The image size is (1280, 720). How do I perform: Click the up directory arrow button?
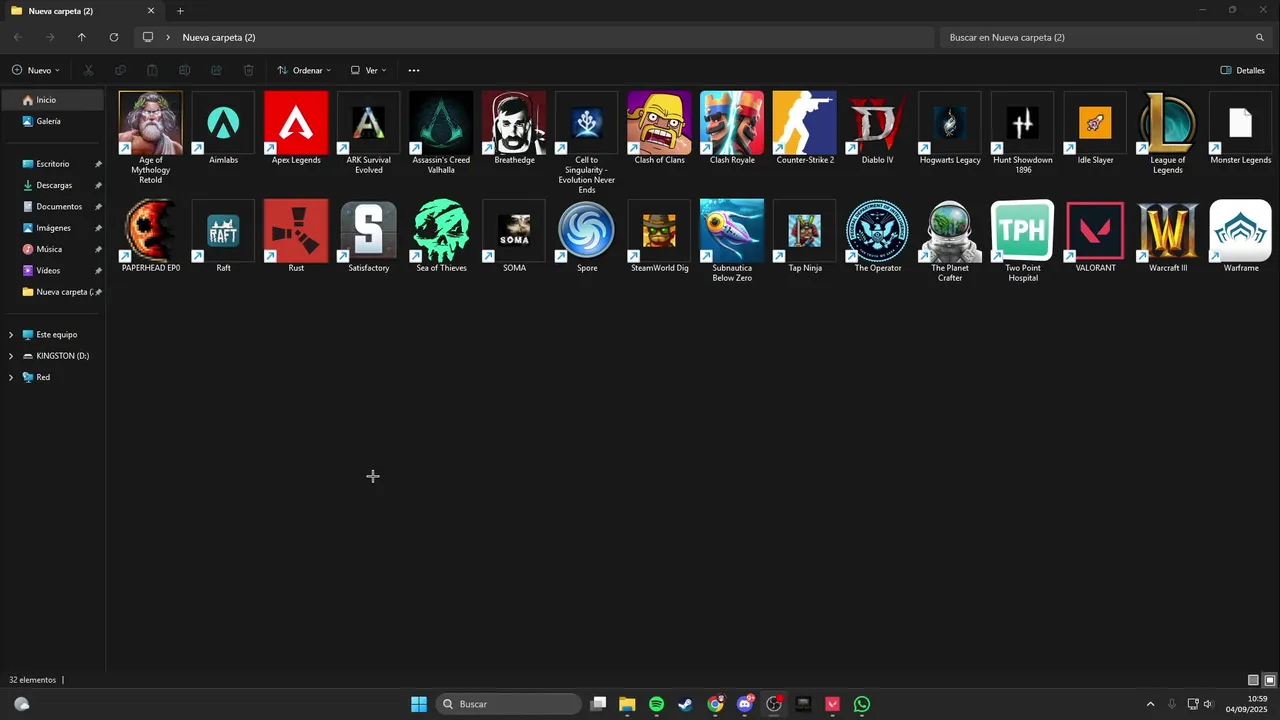[x=82, y=37]
